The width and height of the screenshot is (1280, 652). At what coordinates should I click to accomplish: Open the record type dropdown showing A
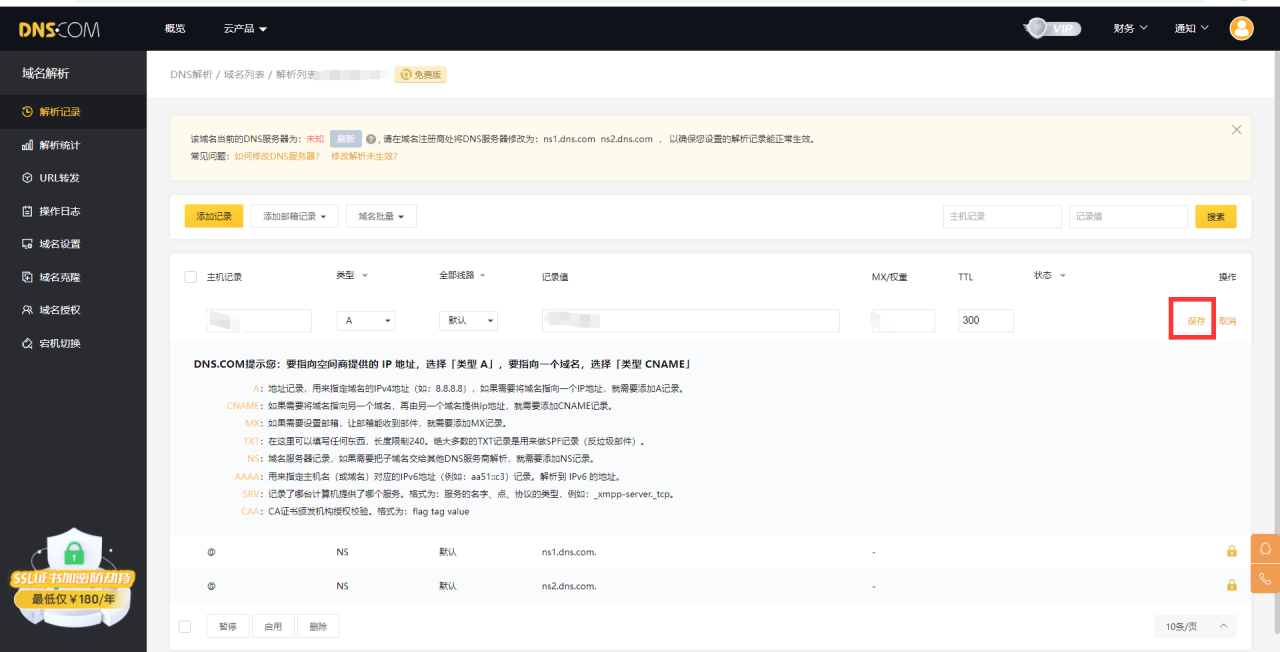tap(365, 321)
